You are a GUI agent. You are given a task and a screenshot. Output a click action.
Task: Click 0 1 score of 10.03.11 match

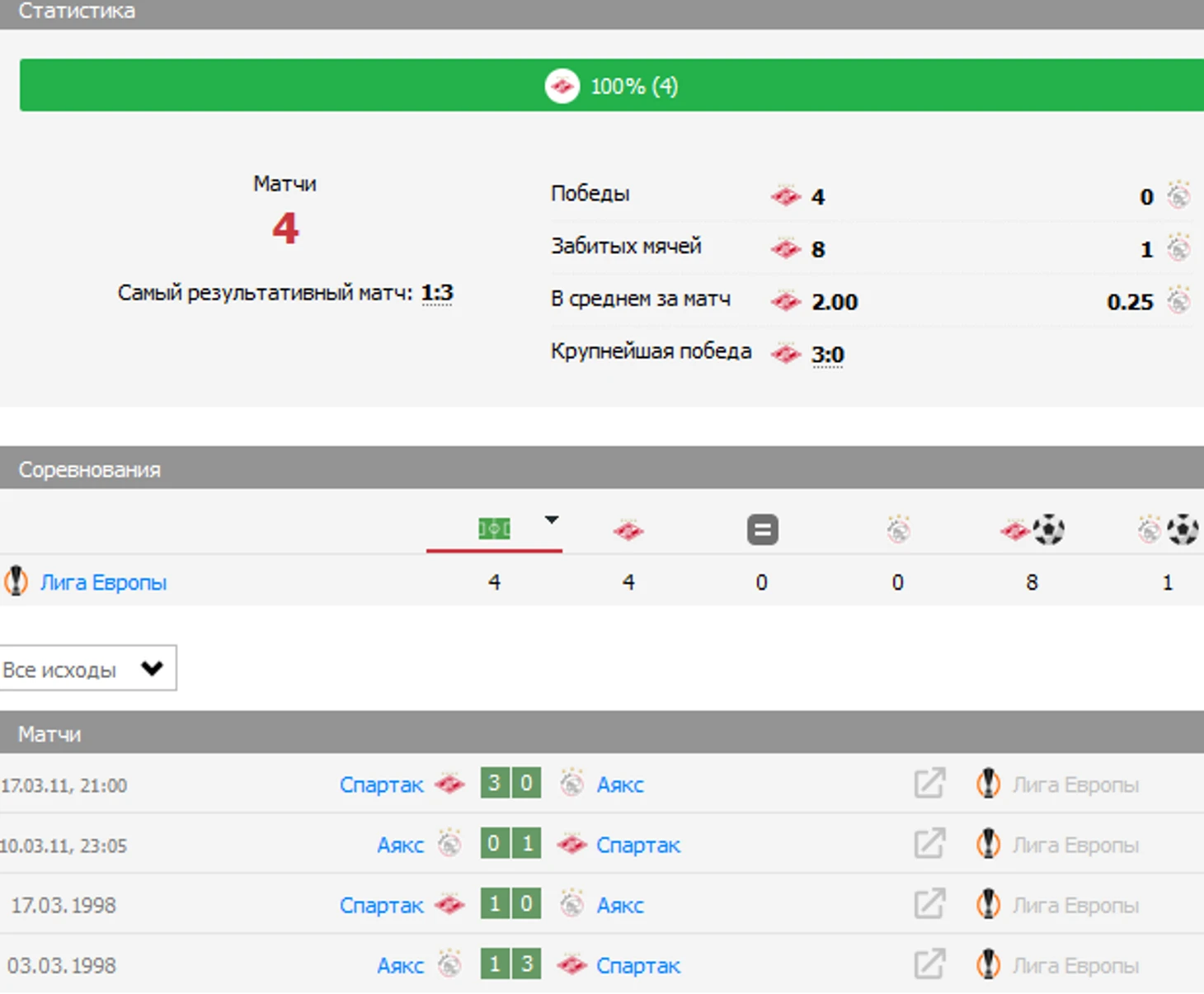pyautogui.click(x=510, y=843)
